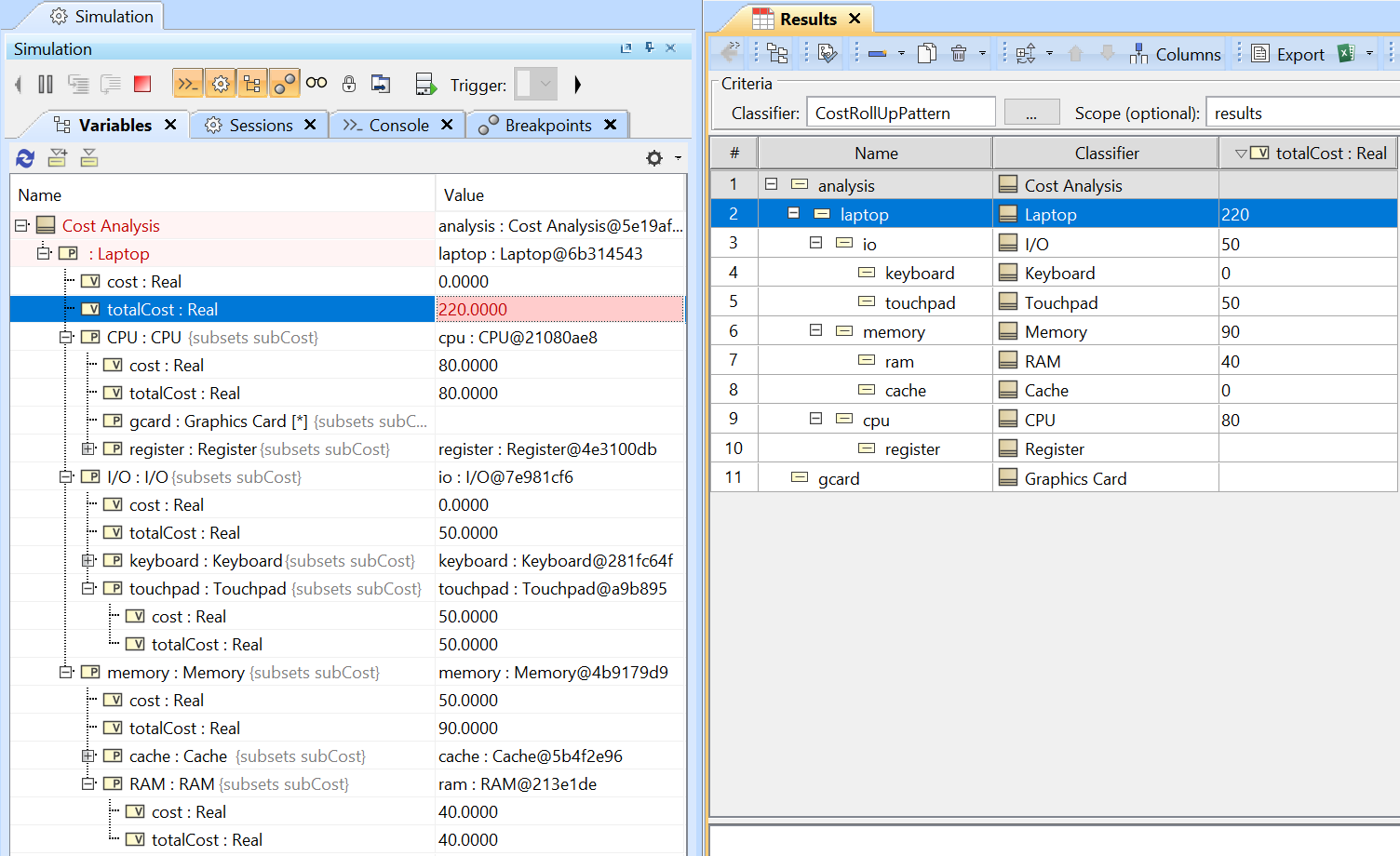Click the Excel export icon
Viewport: 1400px width, 856px height.
(1346, 54)
